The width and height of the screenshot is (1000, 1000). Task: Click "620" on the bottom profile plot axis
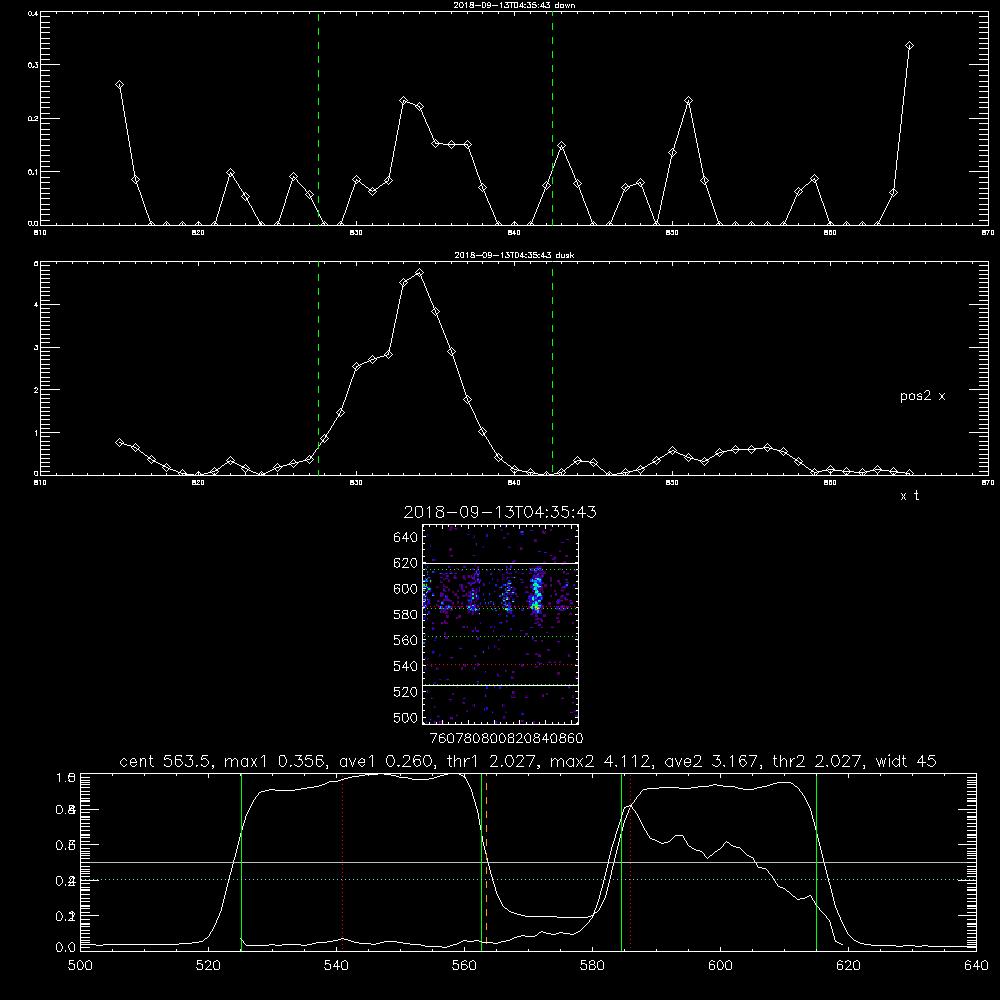pyautogui.click(x=848, y=966)
